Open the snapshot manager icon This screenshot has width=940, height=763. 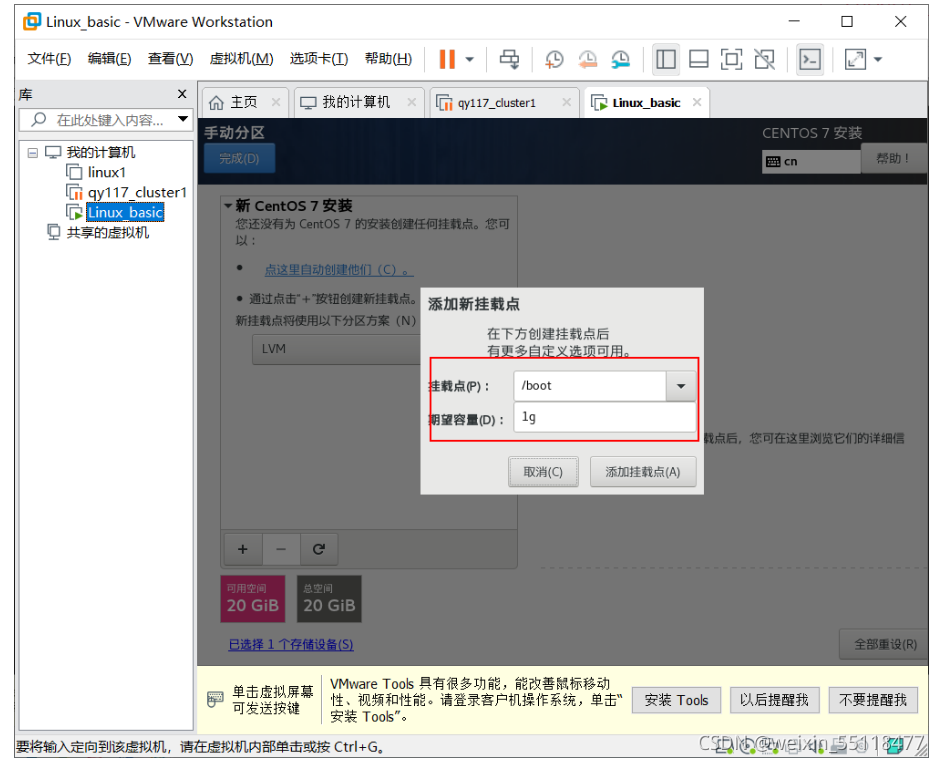tap(620, 59)
